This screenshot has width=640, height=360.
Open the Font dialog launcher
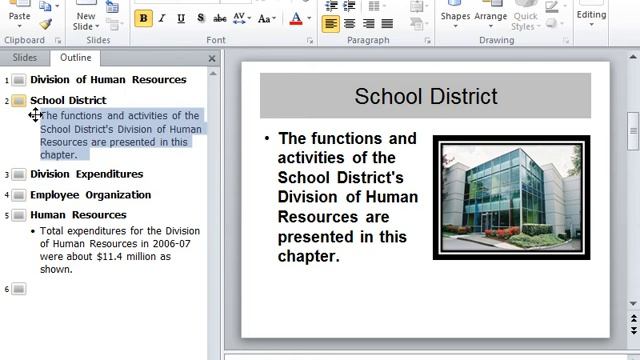[x=310, y=40]
